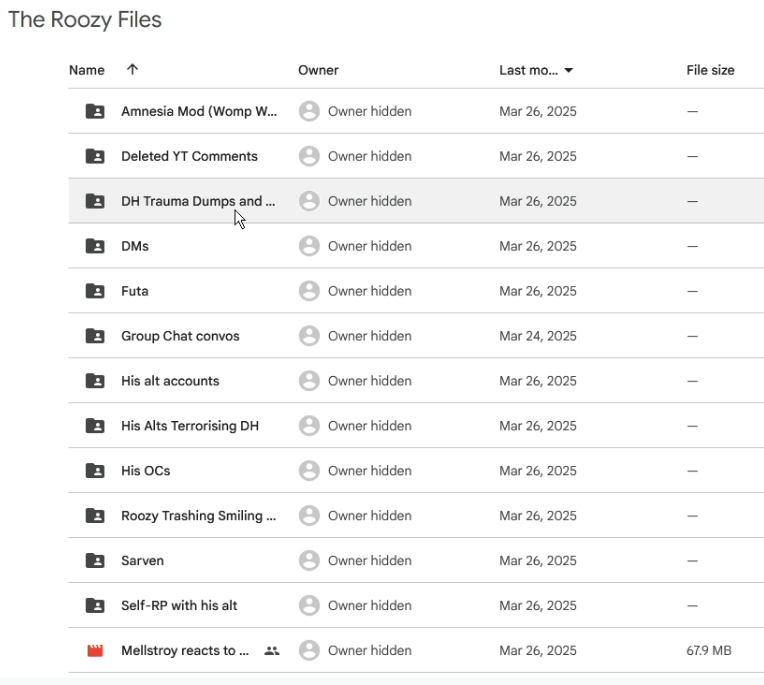Click The Roozy Files folder title
The width and height of the screenshot is (764, 685).
[85, 20]
